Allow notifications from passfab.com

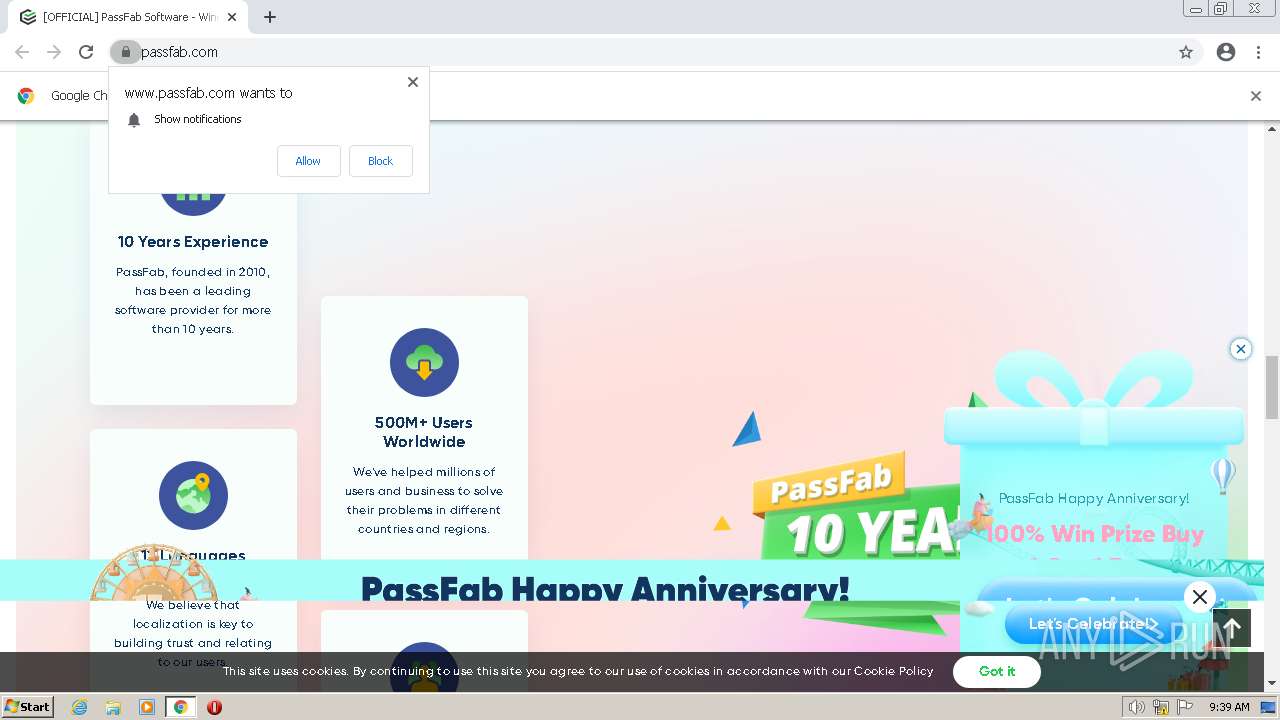pyautogui.click(x=308, y=161)
